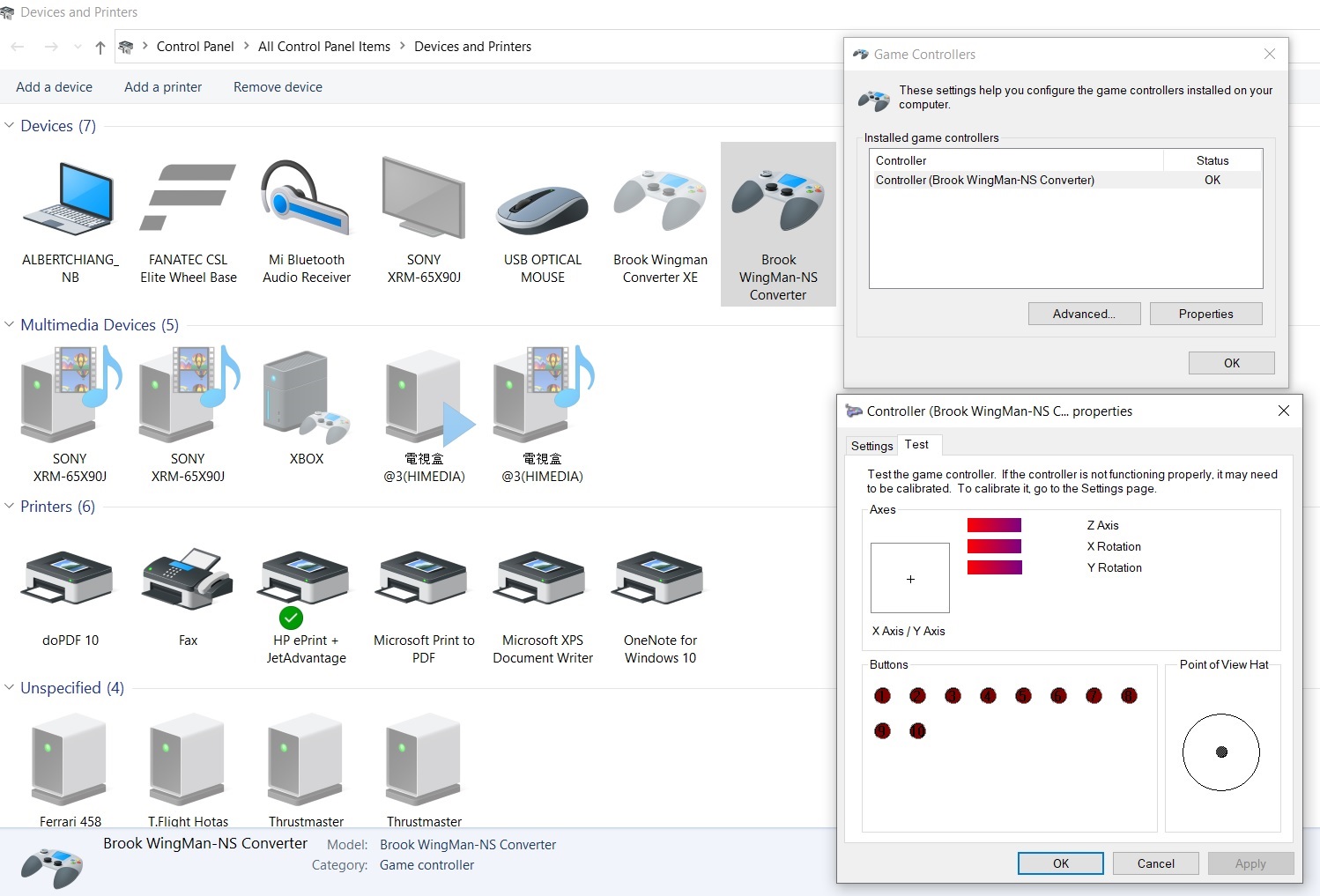Collapse the Printers (6) group
This screenshot has height=896, width=1320.
tap(10, 507)
